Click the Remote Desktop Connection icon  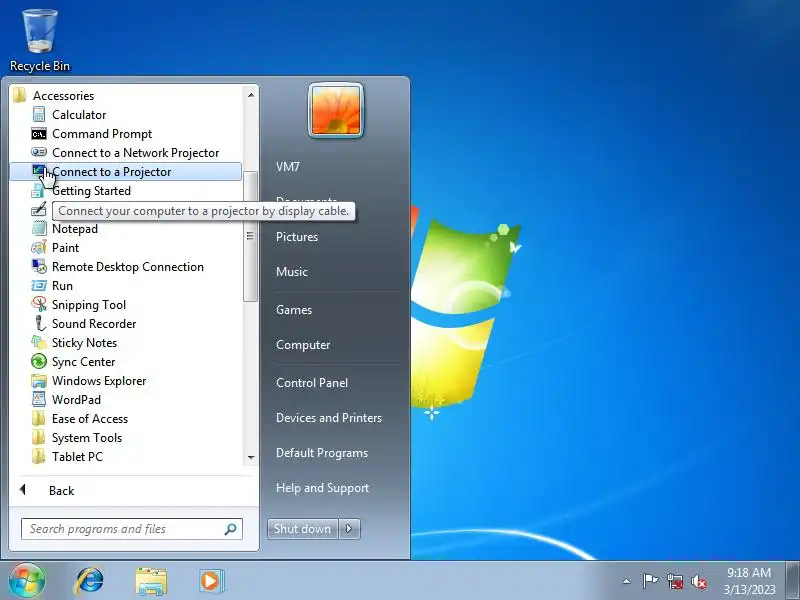point(39,266)
